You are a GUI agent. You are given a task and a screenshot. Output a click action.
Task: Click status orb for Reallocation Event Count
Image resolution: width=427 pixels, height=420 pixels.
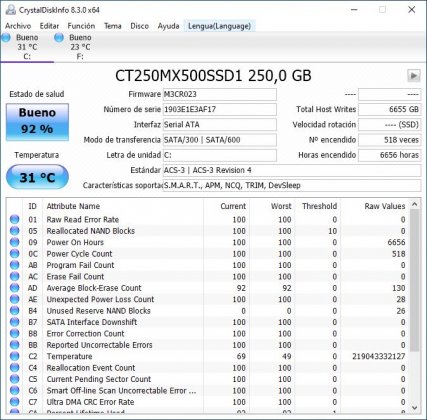15,368
